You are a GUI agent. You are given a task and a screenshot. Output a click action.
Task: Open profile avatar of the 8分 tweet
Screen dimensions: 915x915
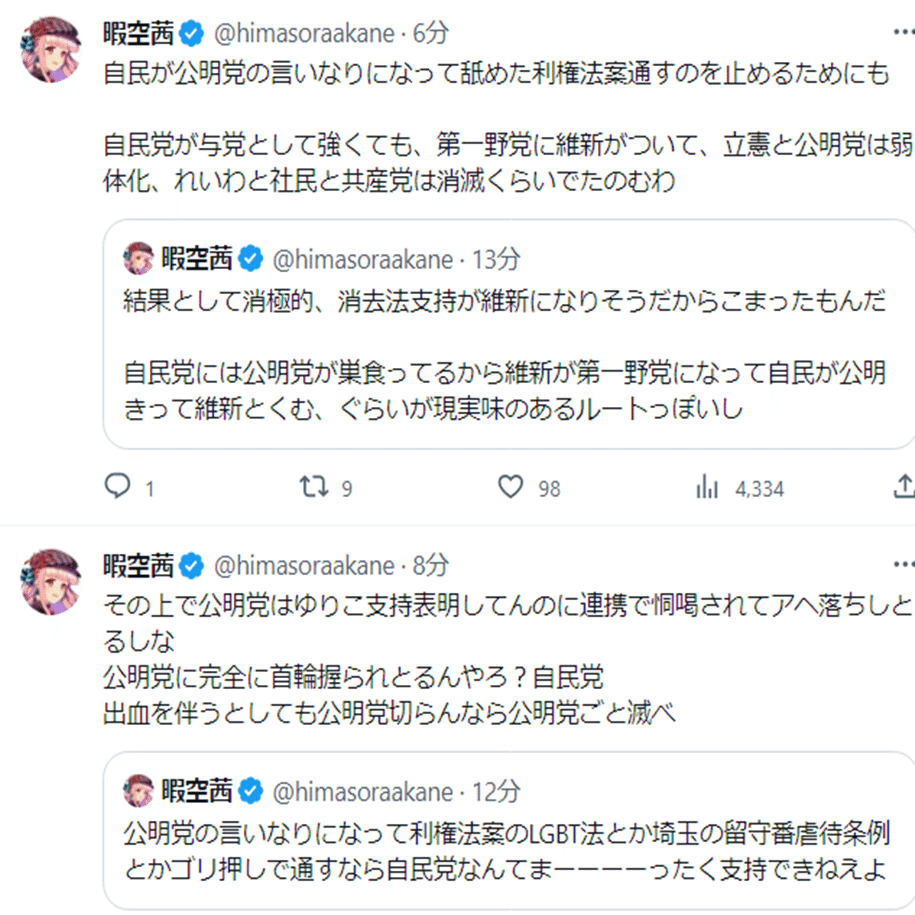51,581
